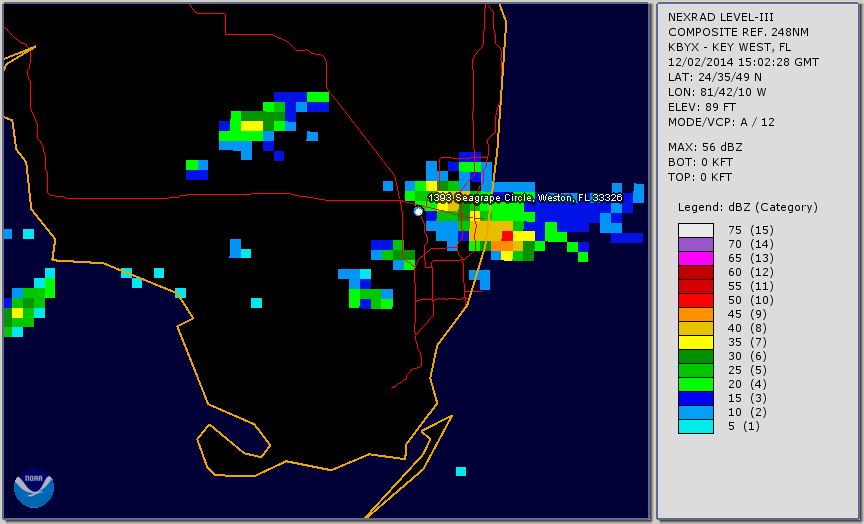Click the LON: 81/42/10 W value
The width and height of the screenshot is (864, 524).
click(717, 92)
